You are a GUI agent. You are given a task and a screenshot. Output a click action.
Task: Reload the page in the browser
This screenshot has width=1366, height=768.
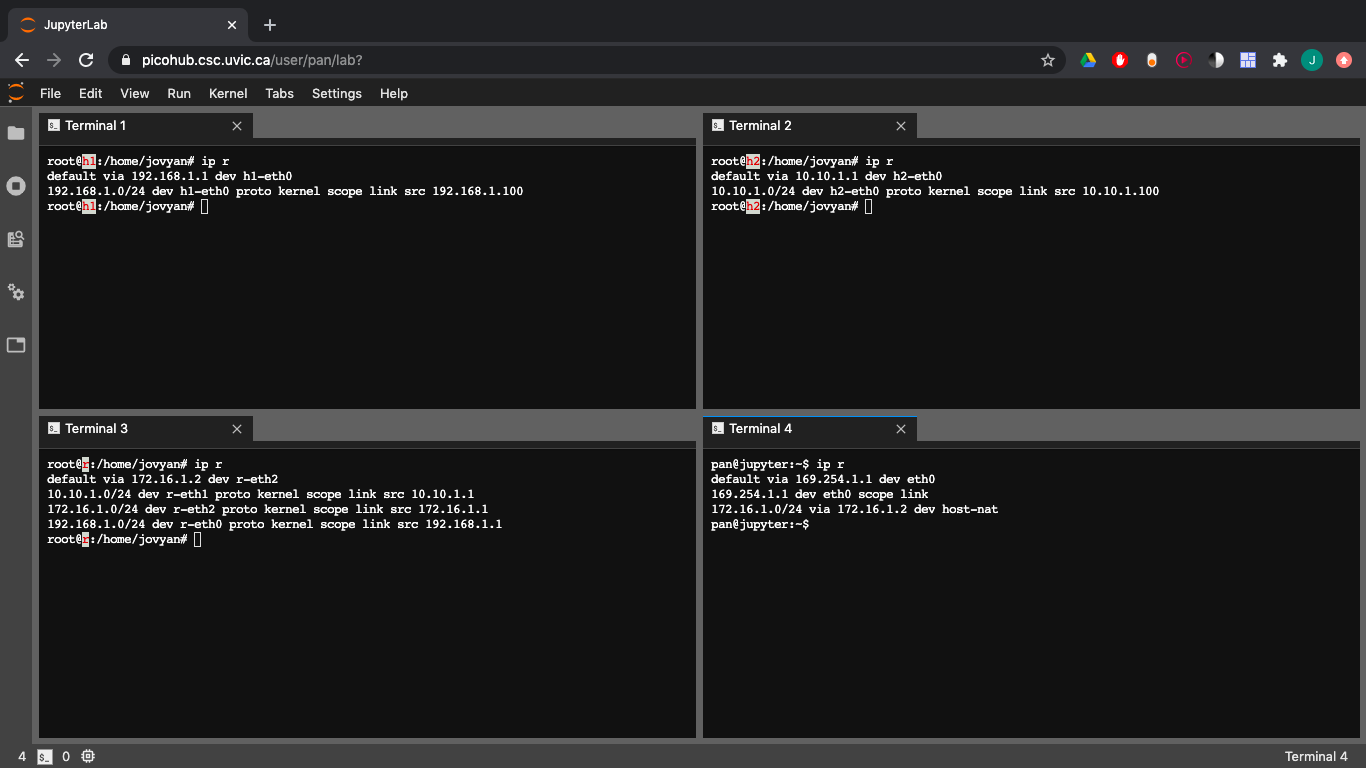(87, 60)
